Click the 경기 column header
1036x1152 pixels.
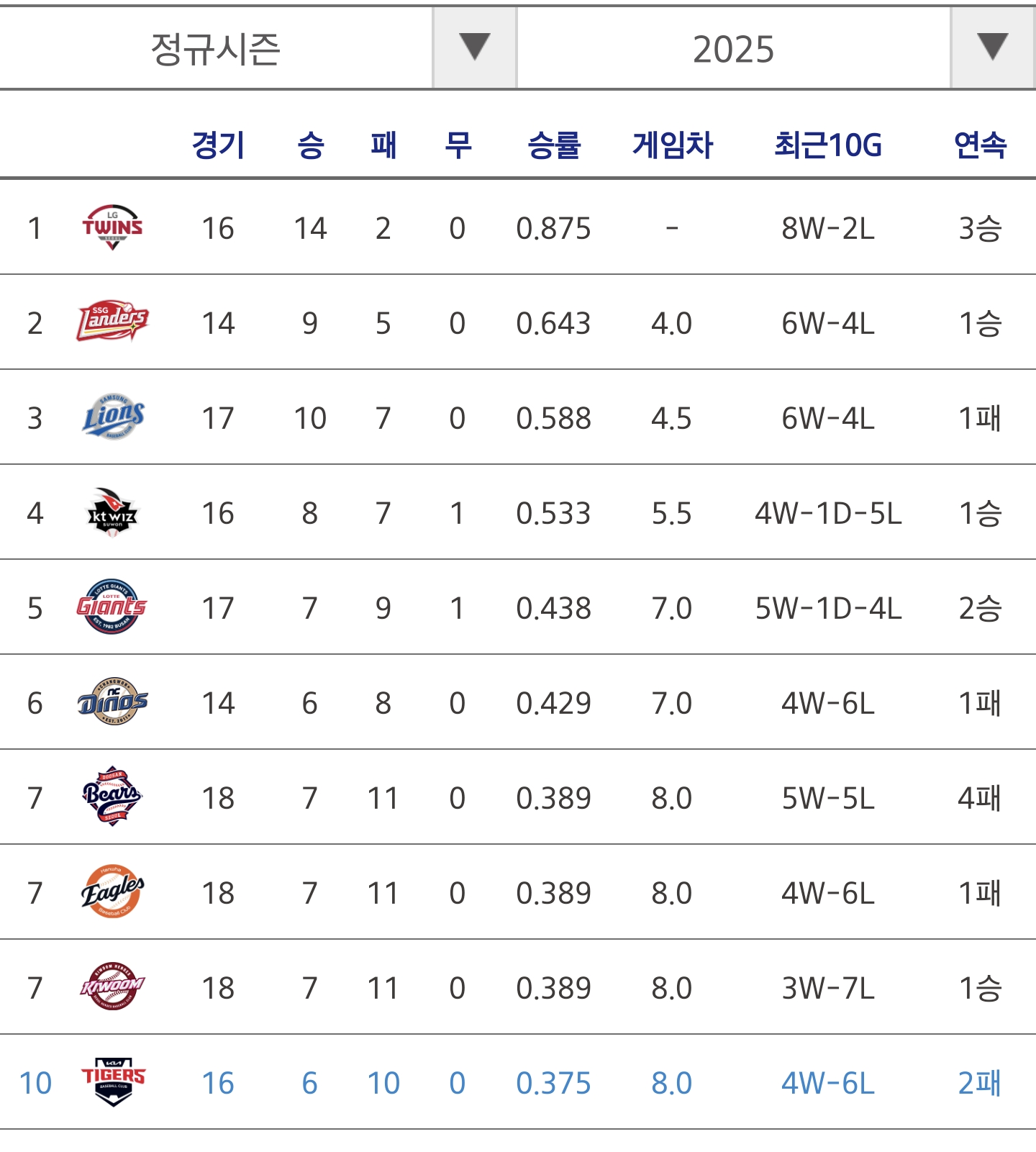pos(218,145)
